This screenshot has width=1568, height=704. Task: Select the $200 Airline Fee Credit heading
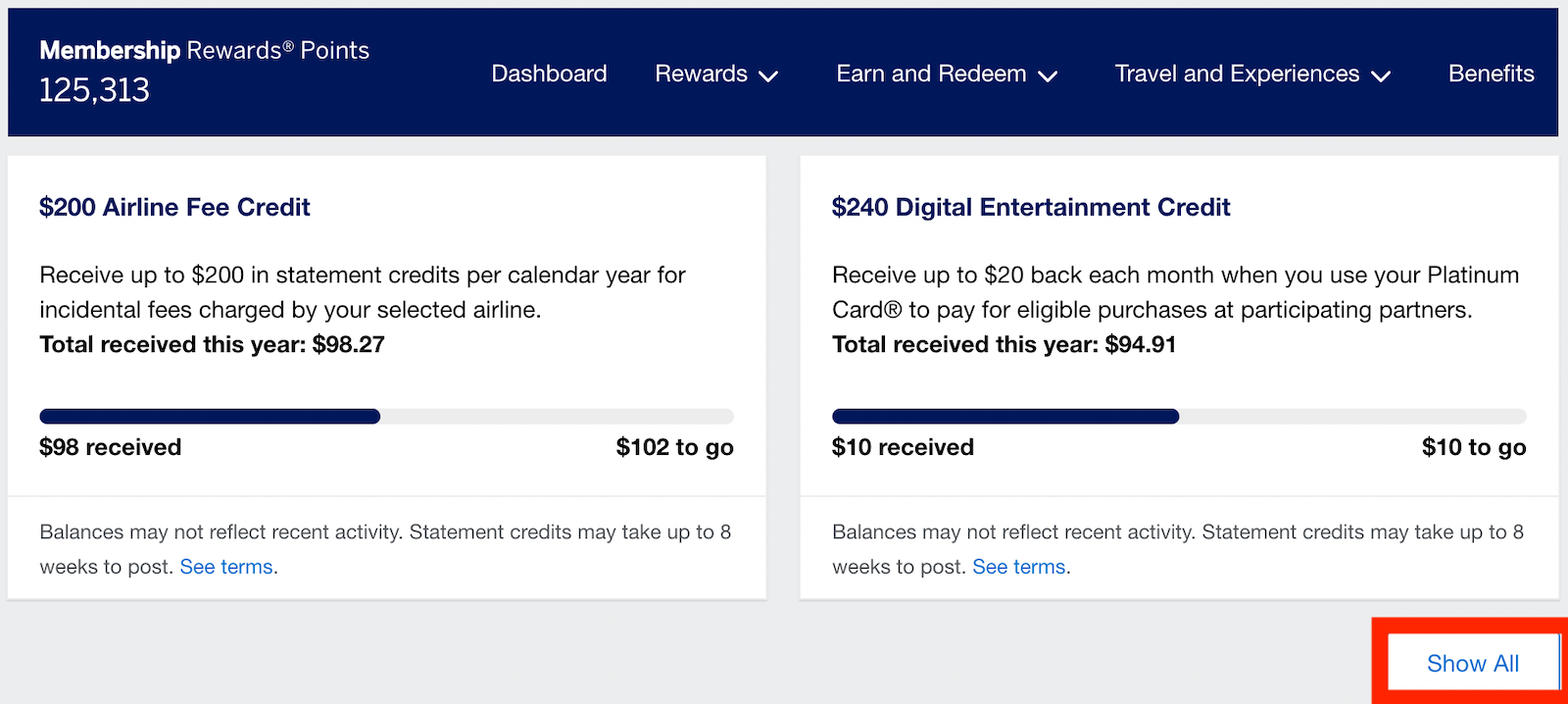point(174,207)
